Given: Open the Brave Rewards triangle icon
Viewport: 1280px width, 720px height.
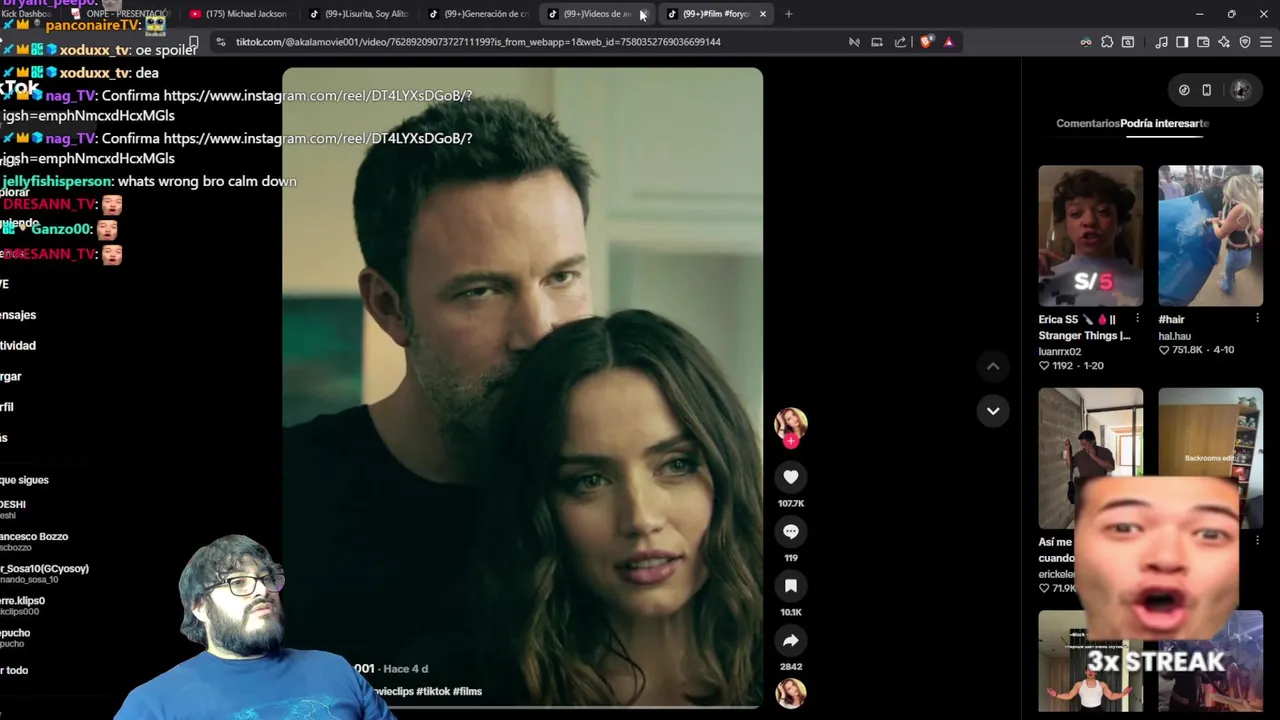Looking at the screenshot, I should coord(948,42).
